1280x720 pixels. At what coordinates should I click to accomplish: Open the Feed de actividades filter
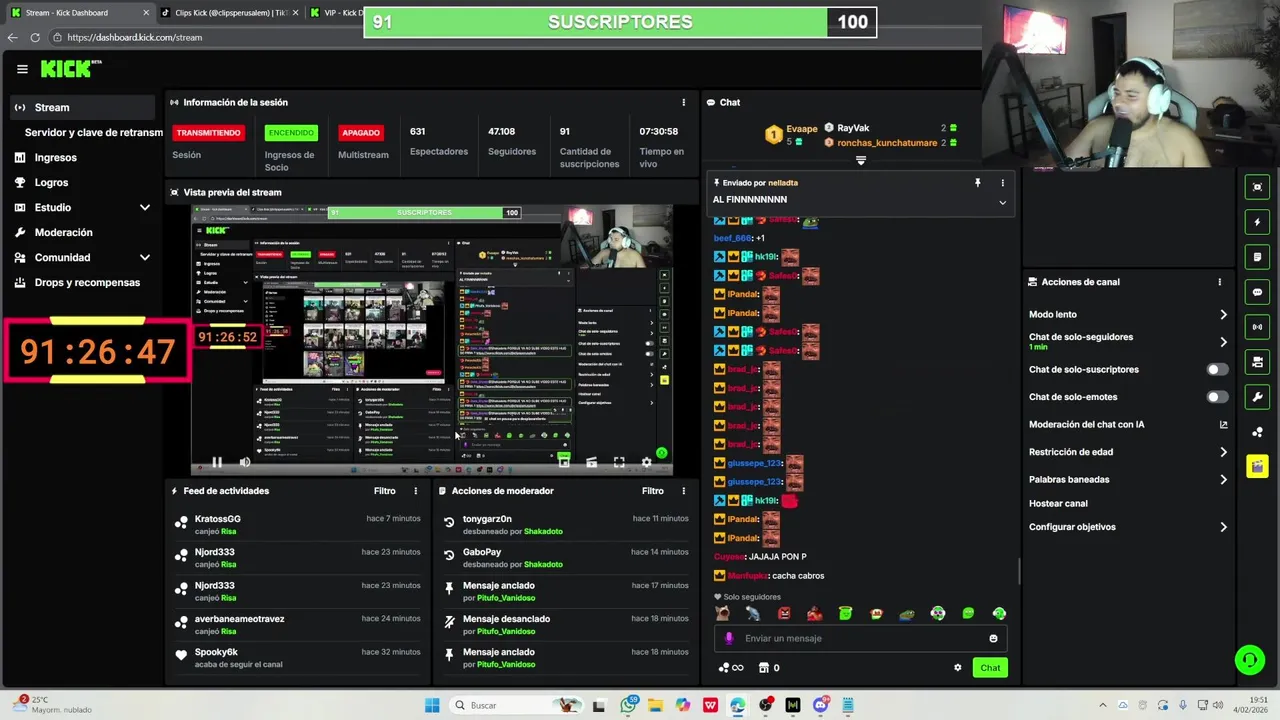click(385, 491)
